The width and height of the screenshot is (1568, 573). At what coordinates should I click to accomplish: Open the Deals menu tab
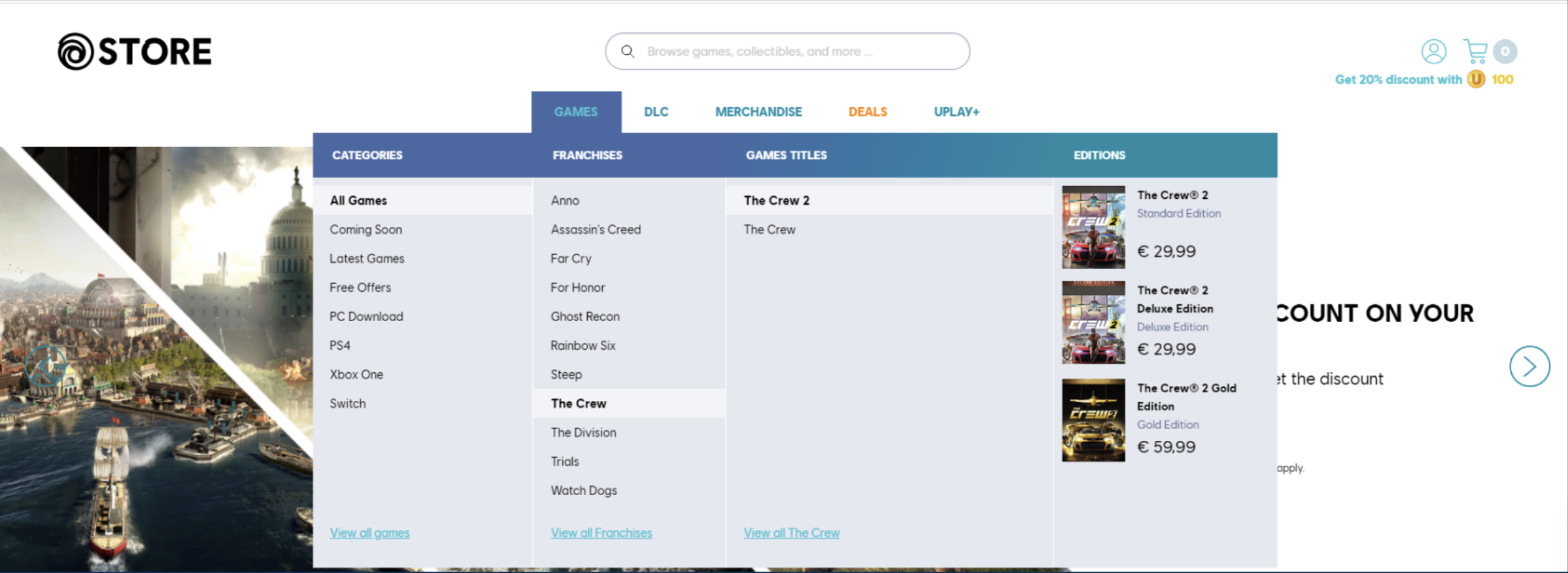tap(868, 112)
